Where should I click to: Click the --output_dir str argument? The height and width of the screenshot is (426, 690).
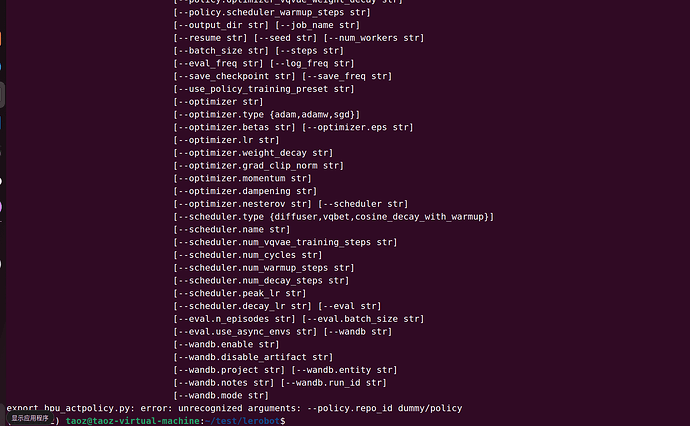[221, 25]
